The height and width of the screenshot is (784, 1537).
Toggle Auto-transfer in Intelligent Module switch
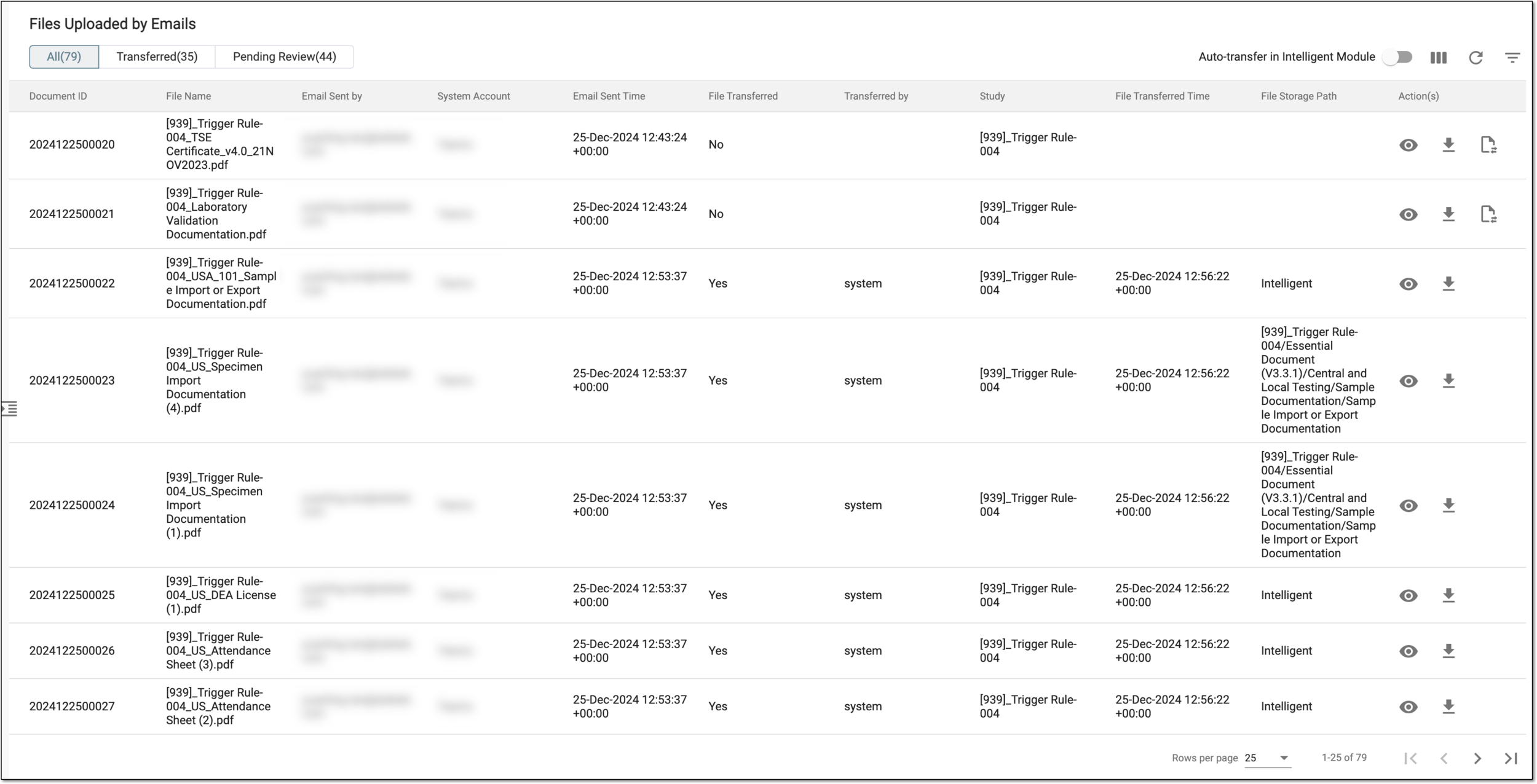(1397, 57)
